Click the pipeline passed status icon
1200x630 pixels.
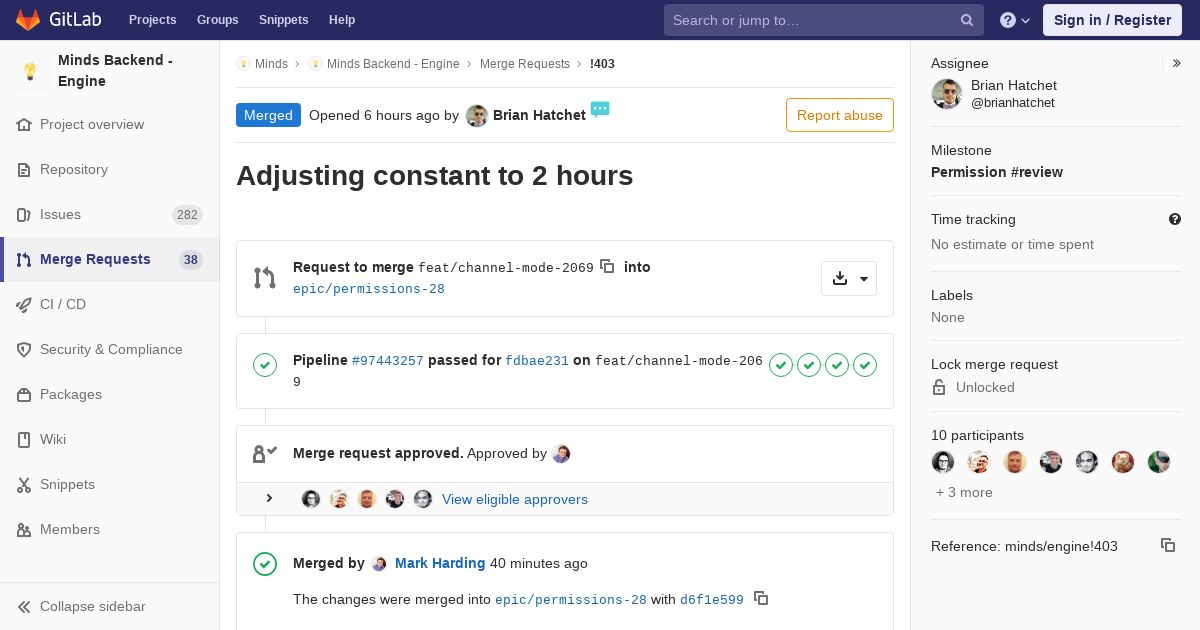(265, 365)
